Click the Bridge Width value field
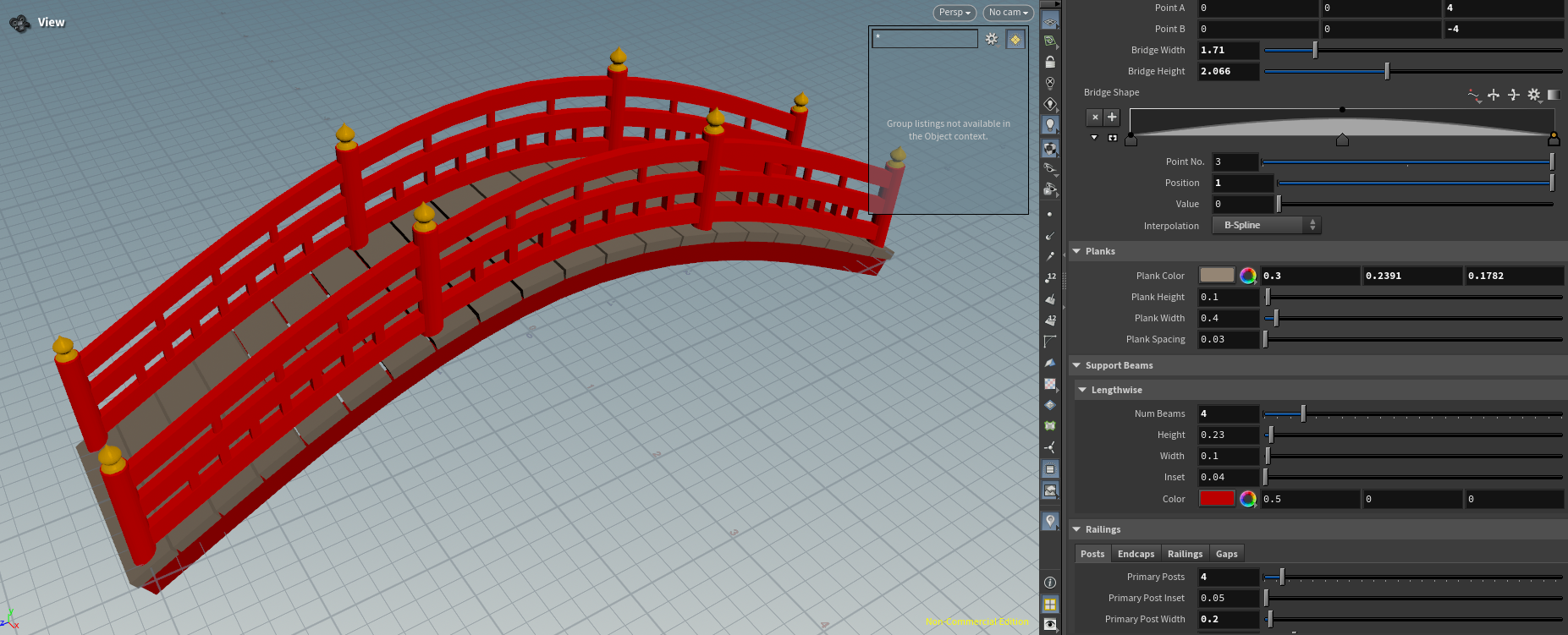Viewport: 1568px width, 635px height. point(1229,50)
